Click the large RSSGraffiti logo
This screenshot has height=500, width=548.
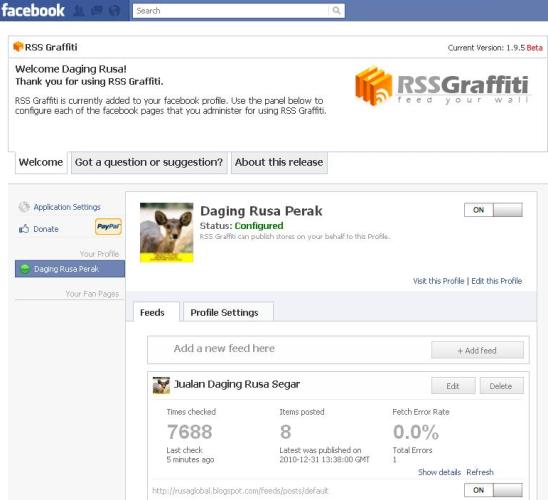tap(442, 86)
